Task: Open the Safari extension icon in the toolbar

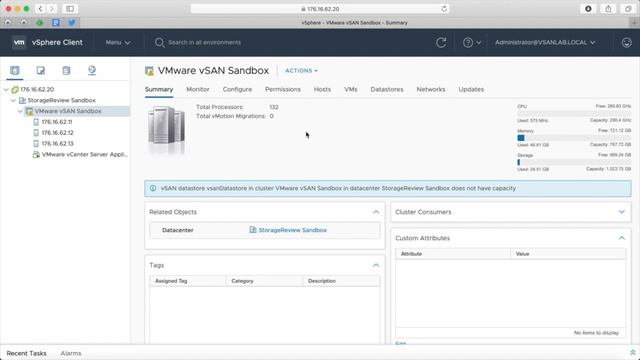Action: click(588, 9)
